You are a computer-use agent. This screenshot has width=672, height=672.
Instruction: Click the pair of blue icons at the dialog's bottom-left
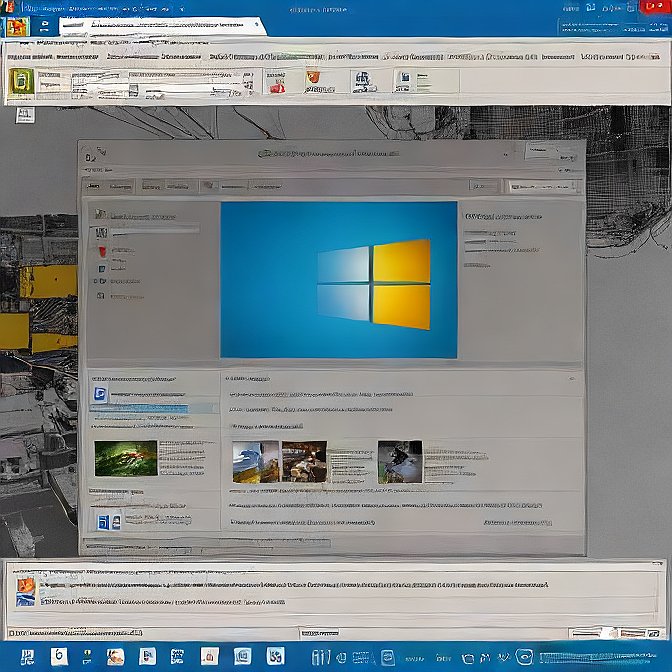(x=109, y=522)
